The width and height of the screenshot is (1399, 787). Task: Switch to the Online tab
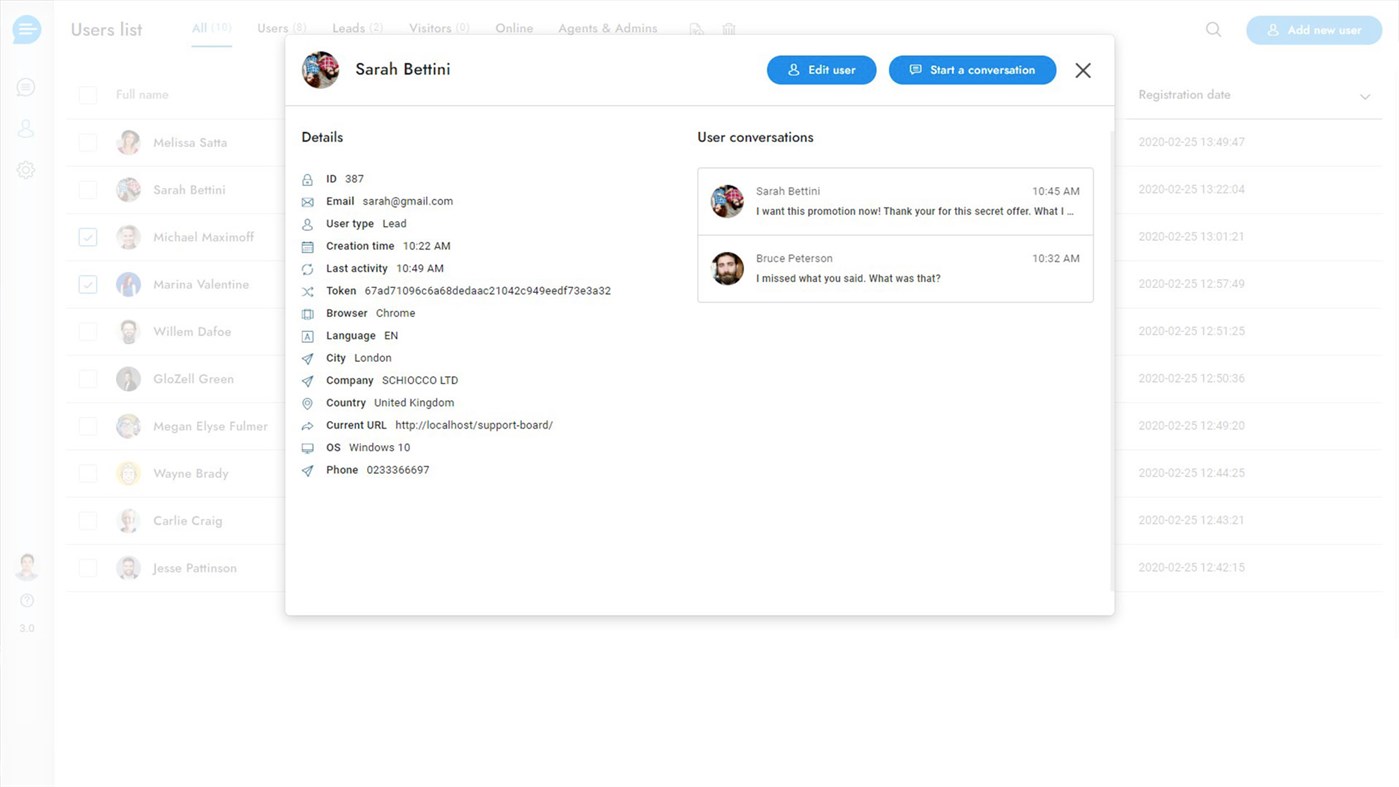pyautogui.click(x=514, y=28)
